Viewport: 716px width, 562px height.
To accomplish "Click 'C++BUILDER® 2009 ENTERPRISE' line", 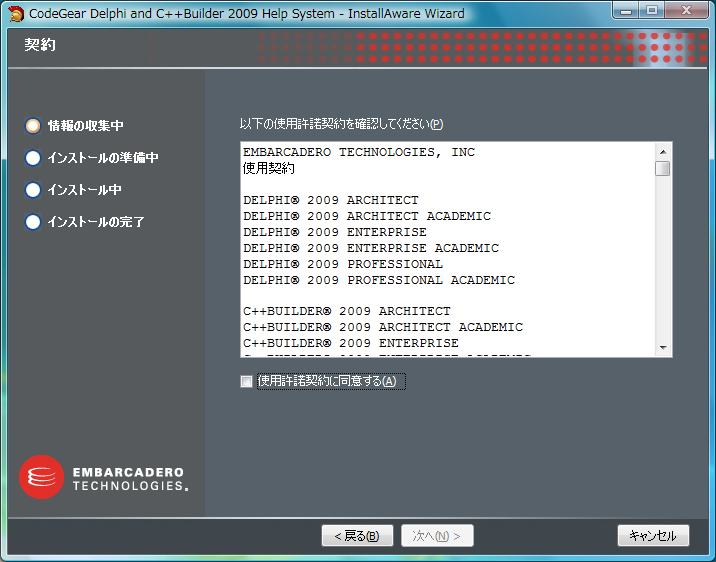I will point(351,343).
